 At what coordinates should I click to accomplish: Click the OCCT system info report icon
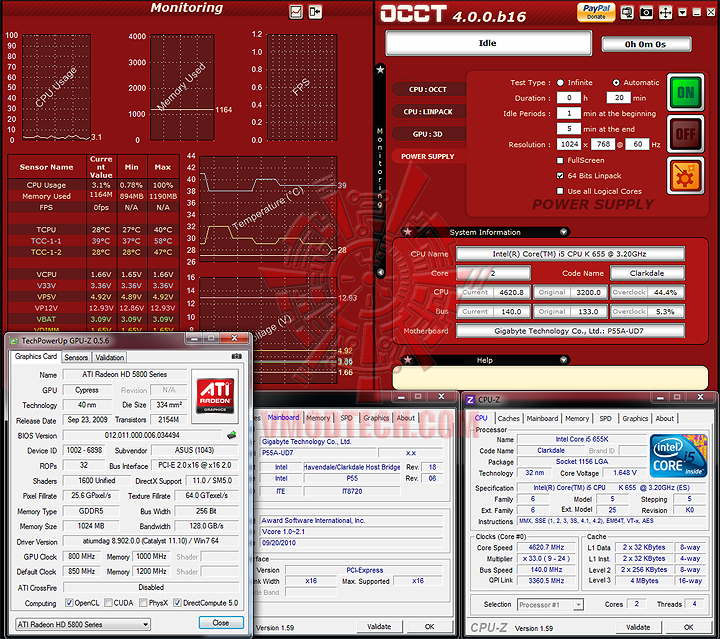[627, 12]
